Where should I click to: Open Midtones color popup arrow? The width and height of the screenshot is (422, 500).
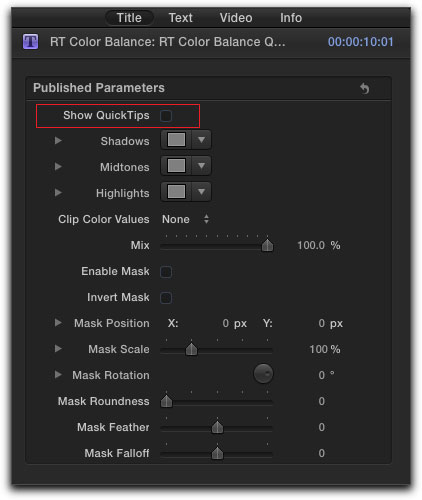tap(201, 166)
